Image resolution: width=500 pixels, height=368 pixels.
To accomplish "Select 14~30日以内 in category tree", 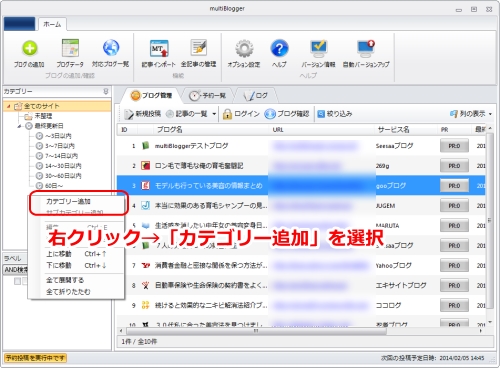I will [58, 166].
